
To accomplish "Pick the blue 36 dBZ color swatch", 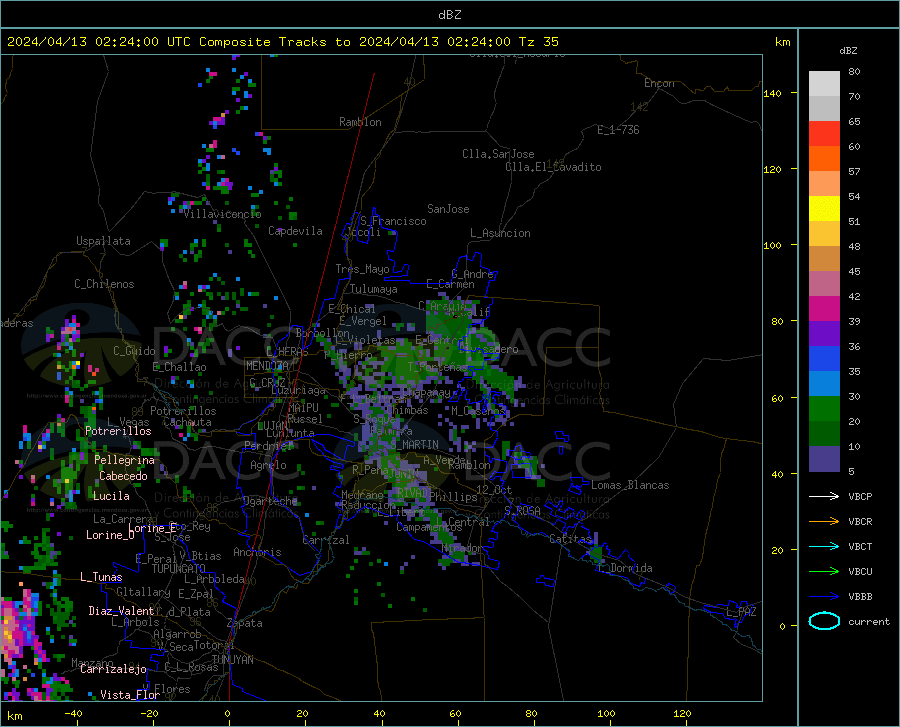I will [824, 359].
